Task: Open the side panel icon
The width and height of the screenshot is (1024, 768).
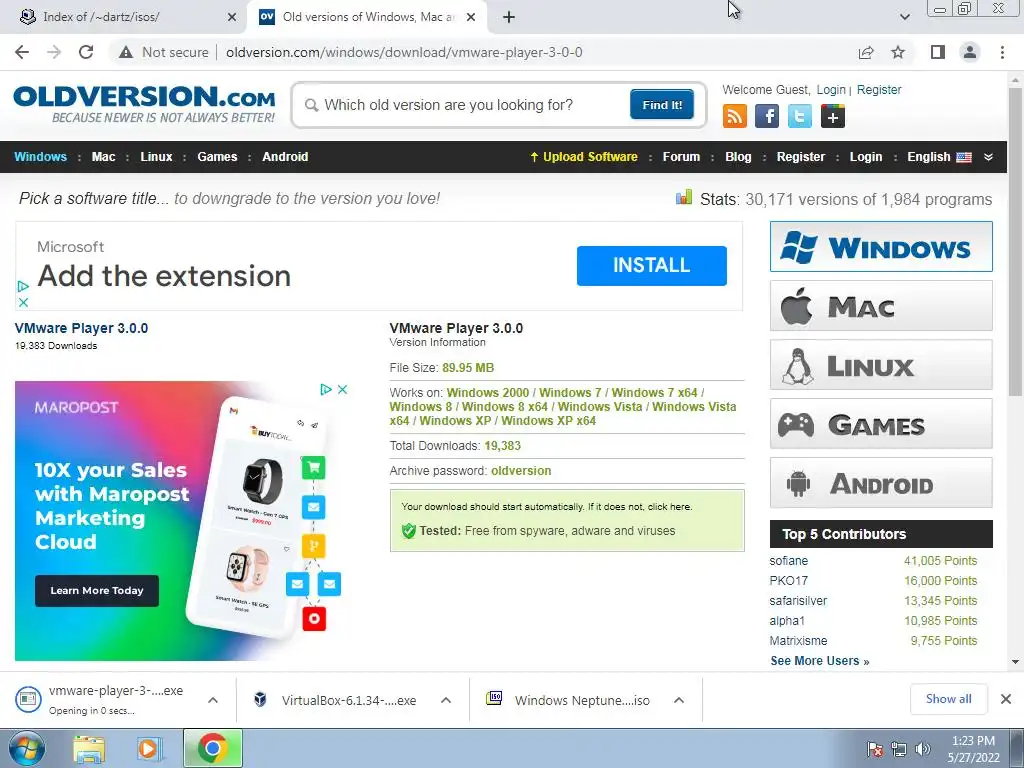Action: pos(938,52)
